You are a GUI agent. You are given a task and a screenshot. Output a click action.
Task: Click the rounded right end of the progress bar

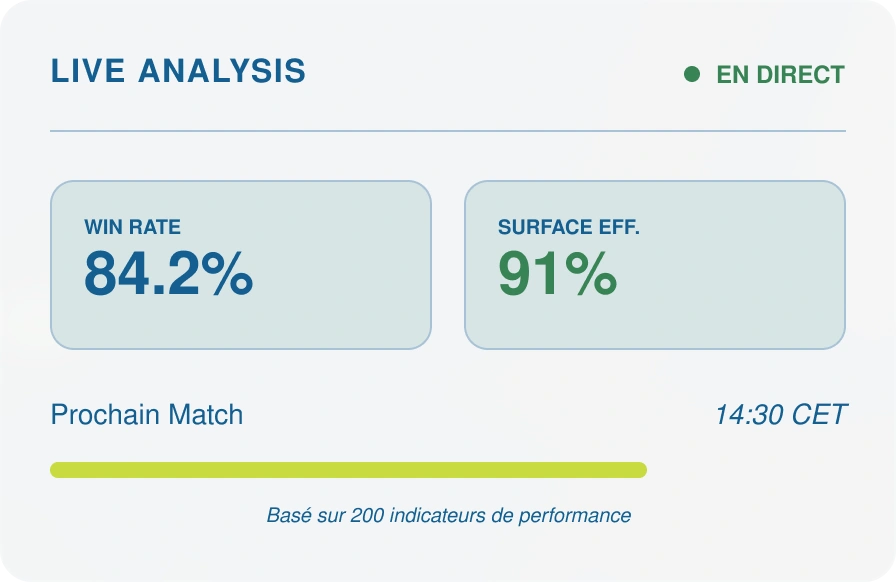tap(640, 470)
